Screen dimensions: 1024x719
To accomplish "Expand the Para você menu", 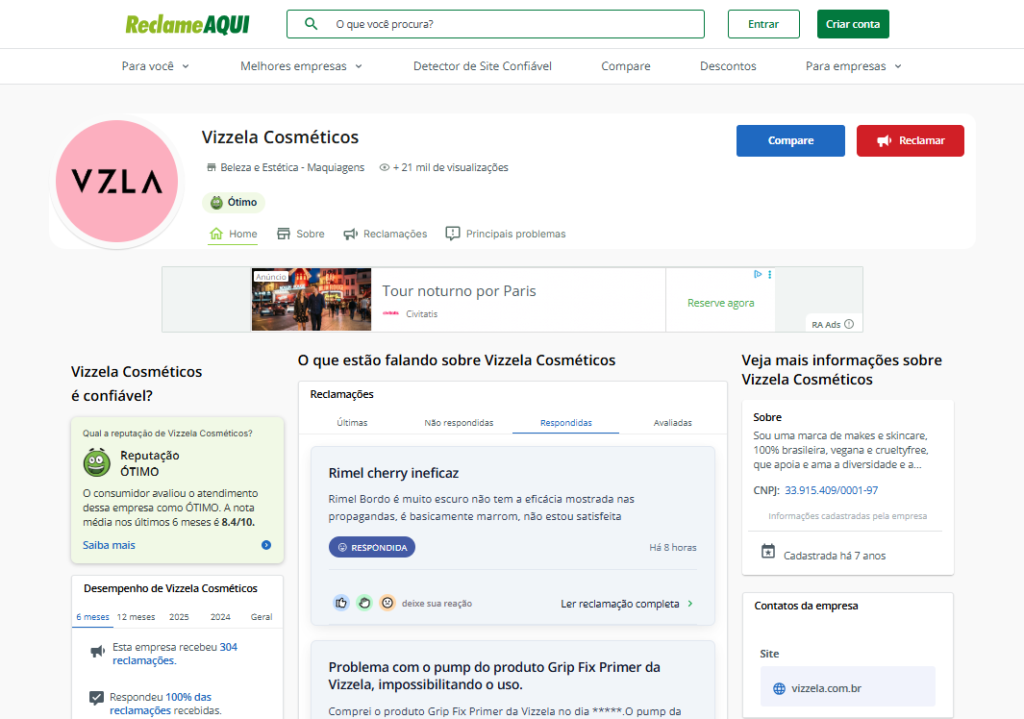I will pyautogui.click(x=155, y=66).
